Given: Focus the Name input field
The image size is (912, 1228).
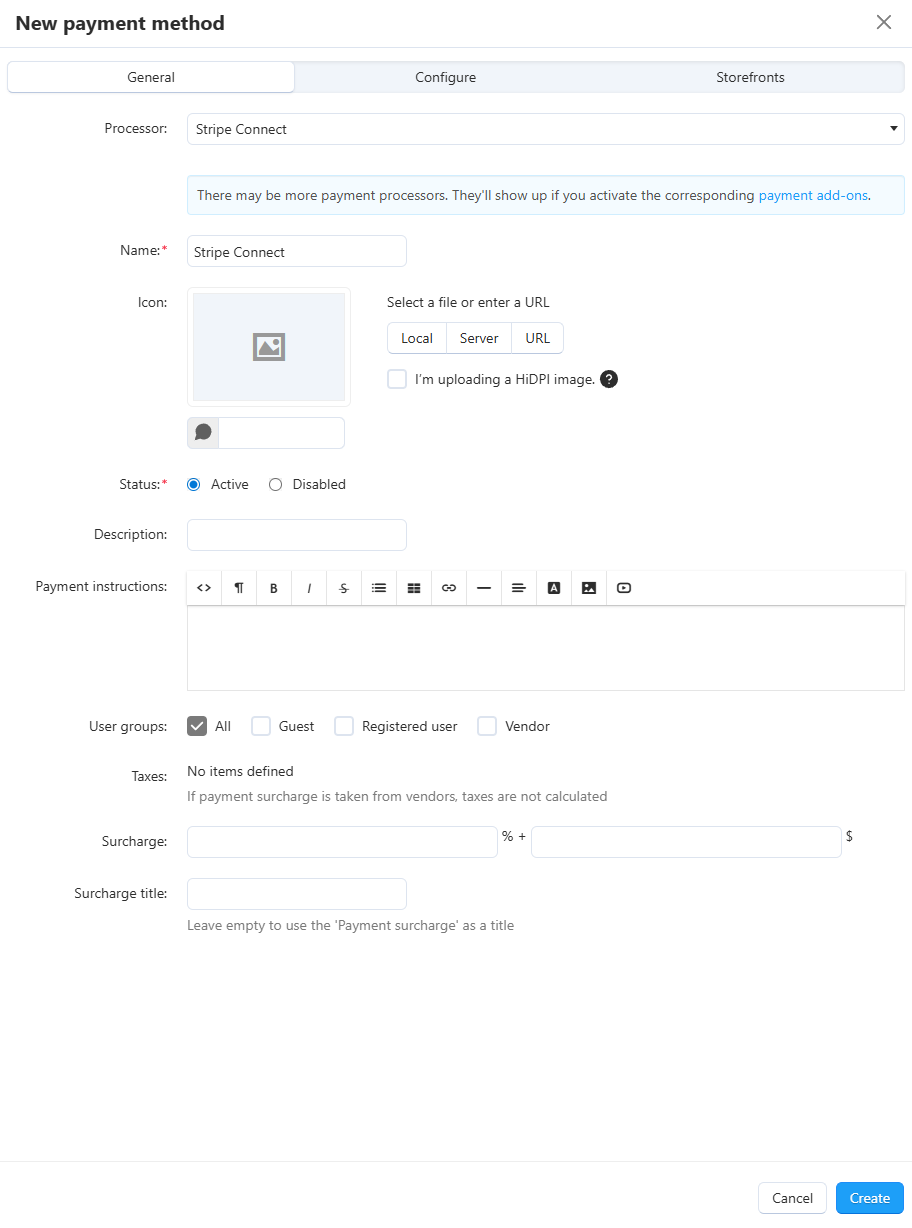Looking at the screenshot, I should coord(297,251).
